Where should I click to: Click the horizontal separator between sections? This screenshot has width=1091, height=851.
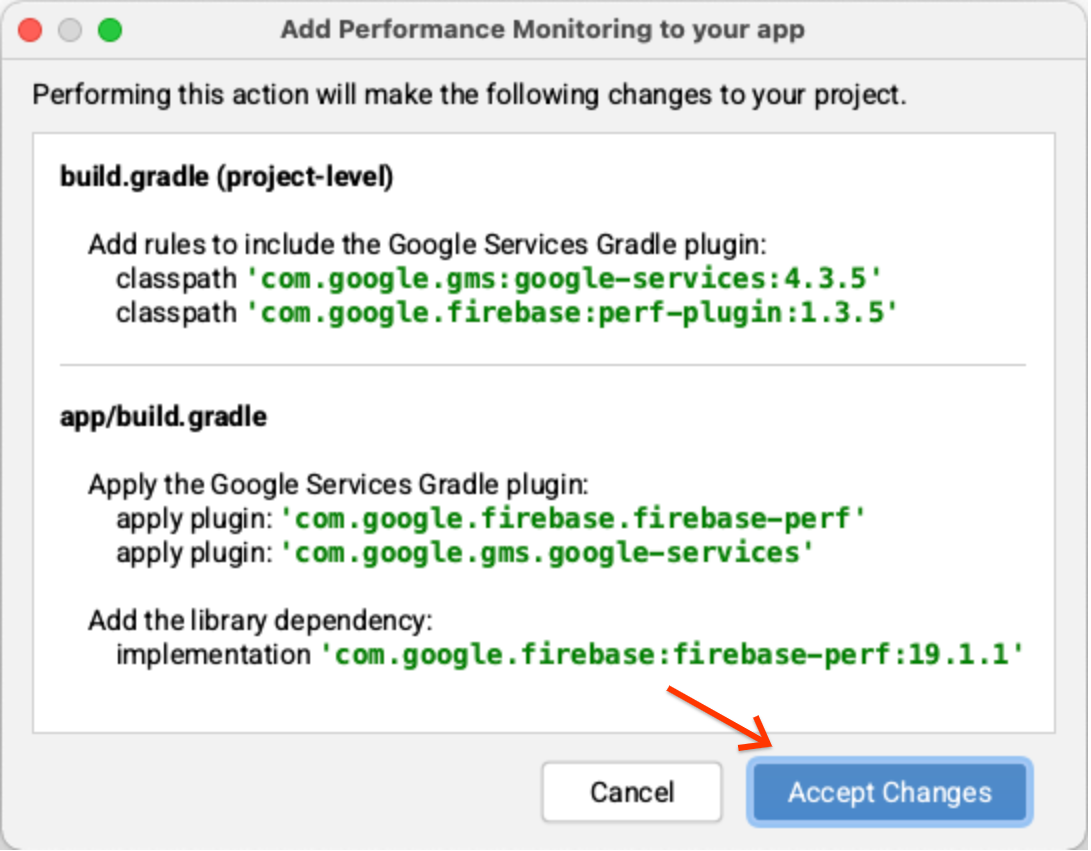pyautogui.click(x=543, y=365)
